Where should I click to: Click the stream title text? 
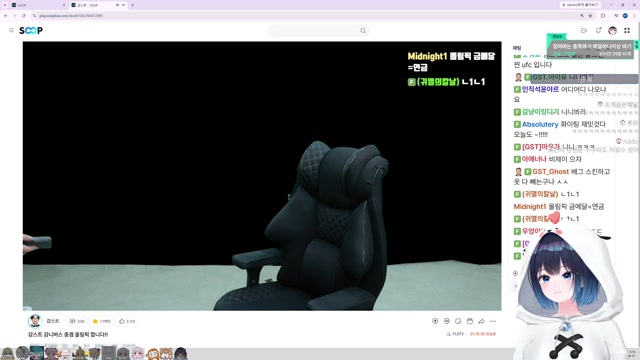tap(68, 334)
